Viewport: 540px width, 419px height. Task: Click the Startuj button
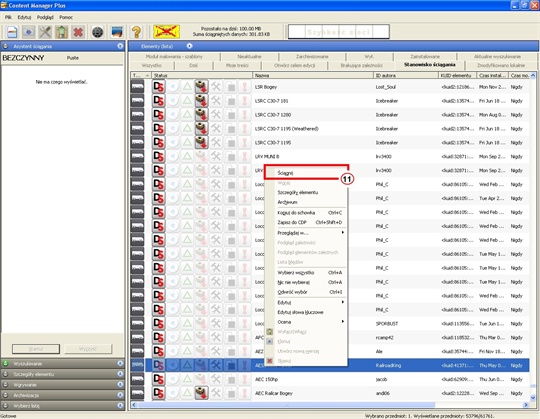[36, 349]
